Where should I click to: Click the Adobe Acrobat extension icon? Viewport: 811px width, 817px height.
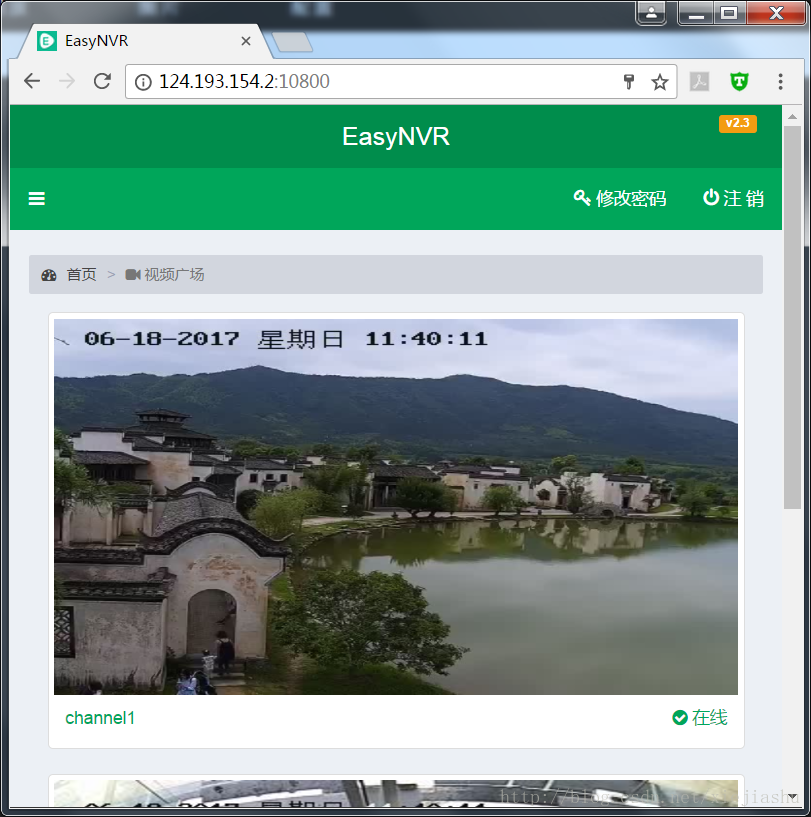(699, 82)
